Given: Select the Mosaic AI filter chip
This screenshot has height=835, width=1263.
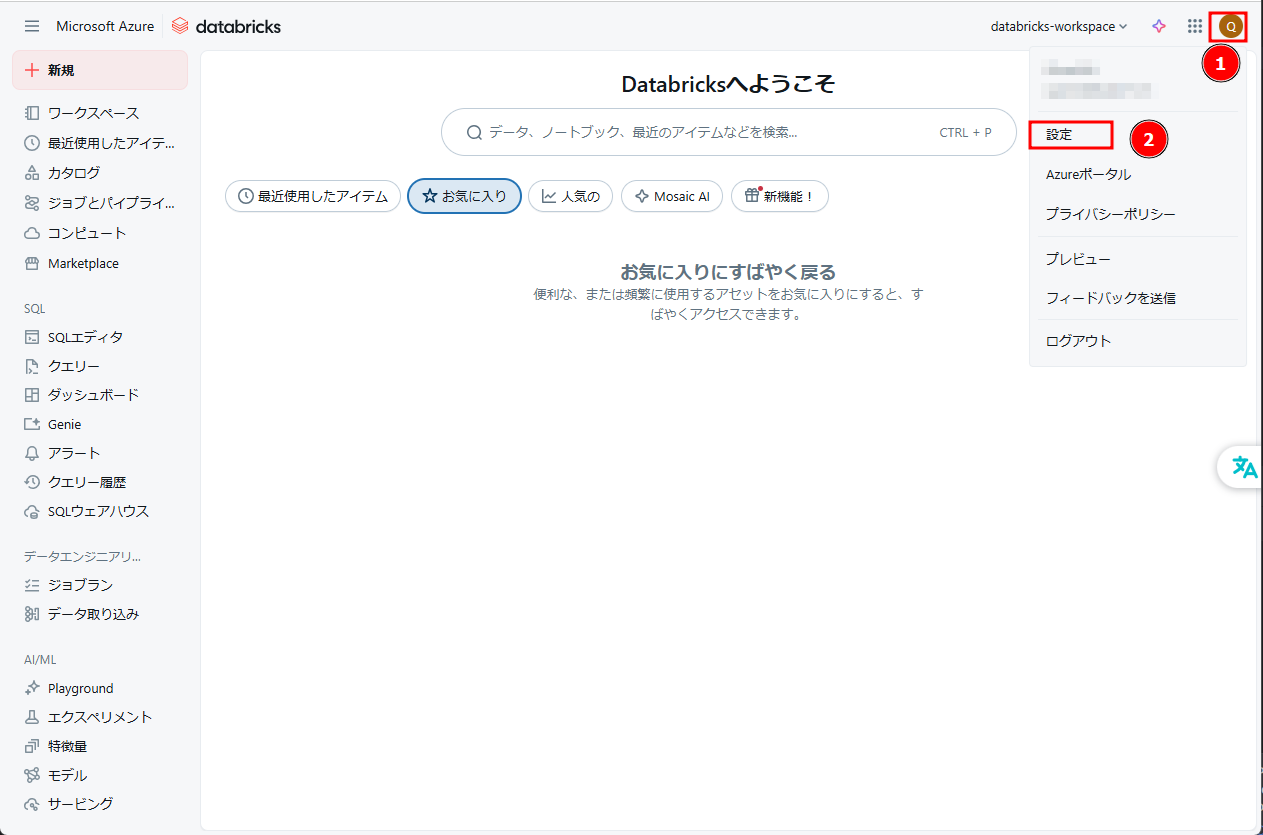Looking at the screenshot, I should click(671, 196).
